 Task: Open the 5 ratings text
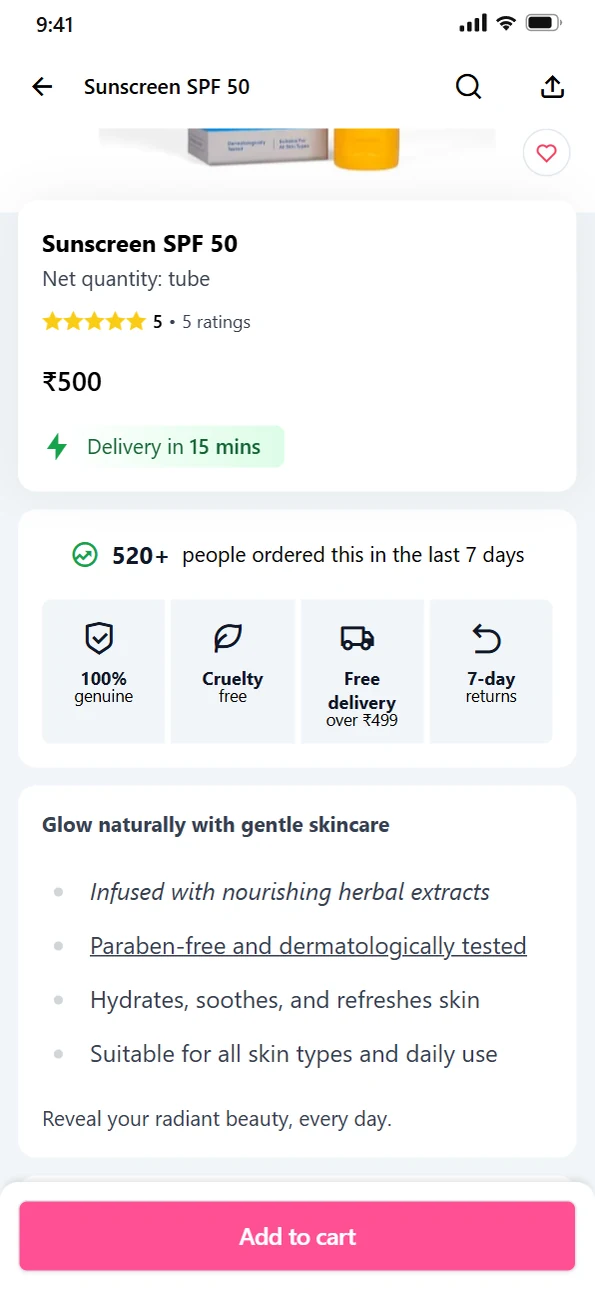[x=216, y=322]
